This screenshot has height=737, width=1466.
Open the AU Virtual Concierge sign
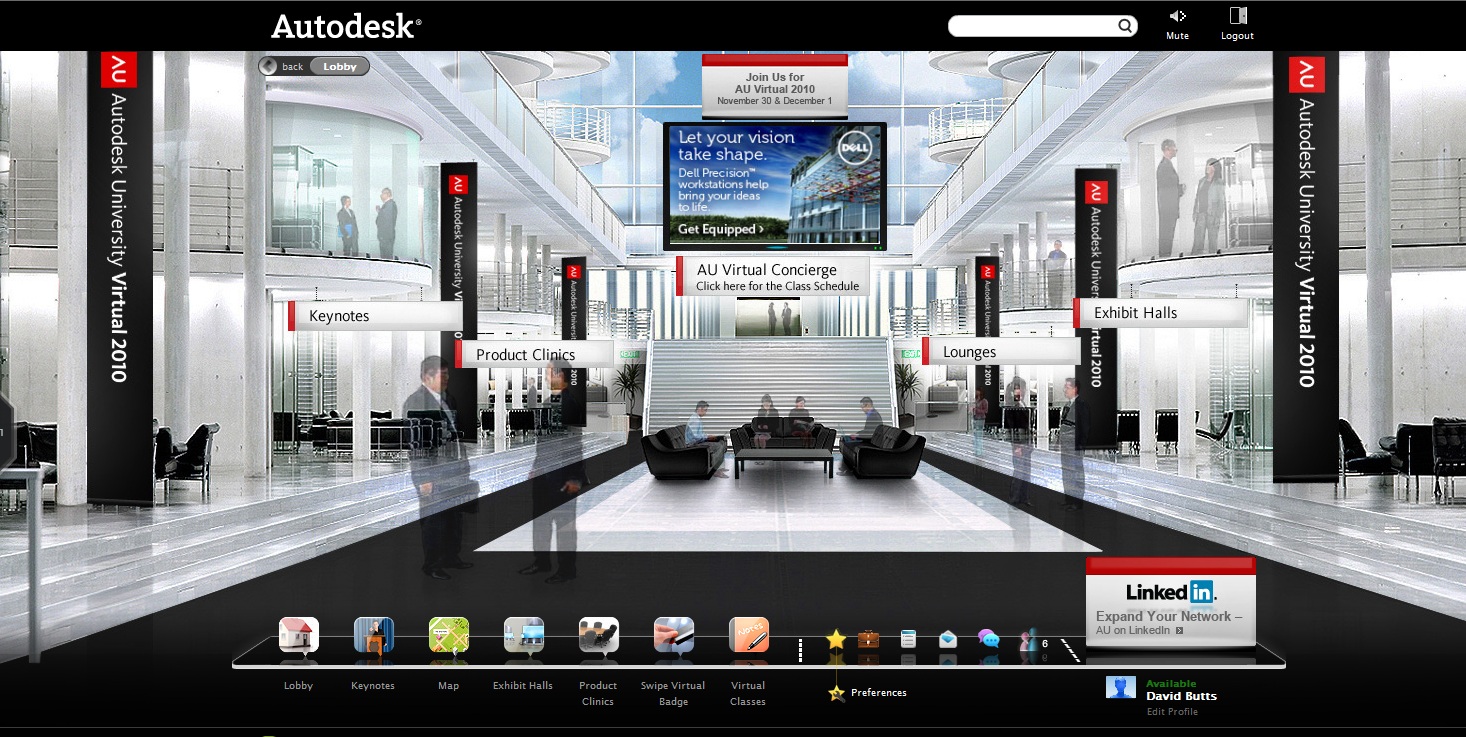pos(773,277)
